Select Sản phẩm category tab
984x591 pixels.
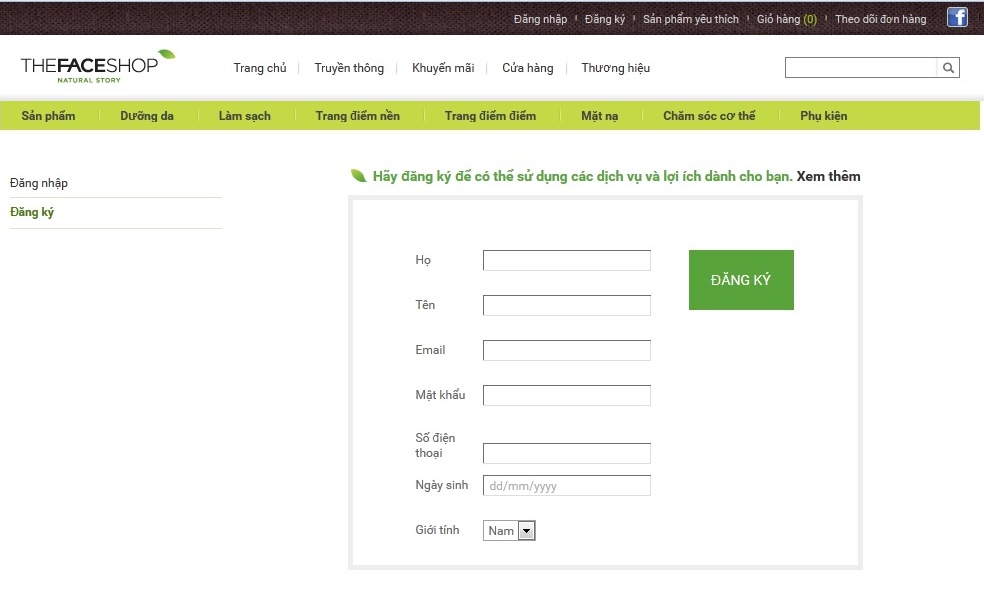coord(48,116)
